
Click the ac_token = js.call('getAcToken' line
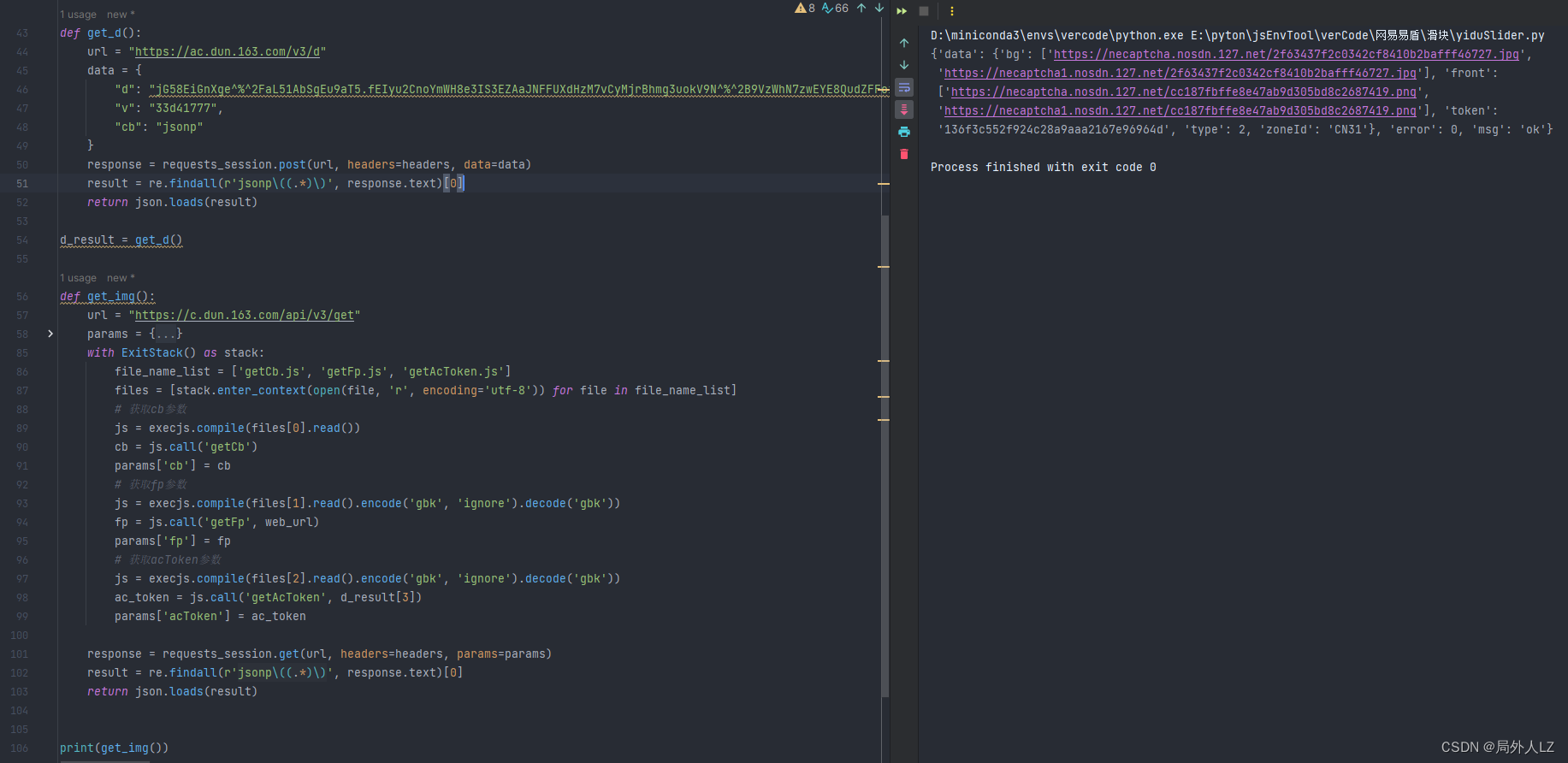click(269, 597)
